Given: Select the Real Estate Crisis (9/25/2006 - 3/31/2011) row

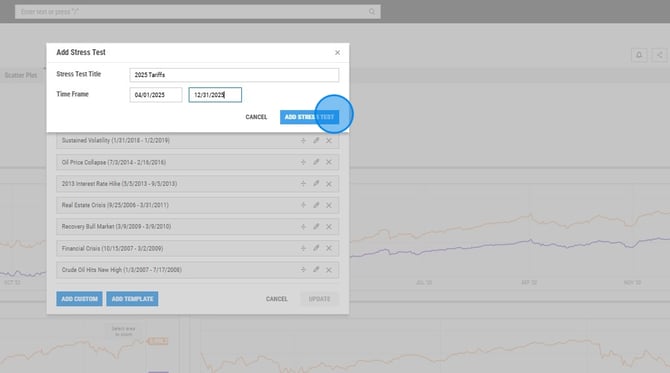Looking at the screenshot, I should click(x=197, y=205).
